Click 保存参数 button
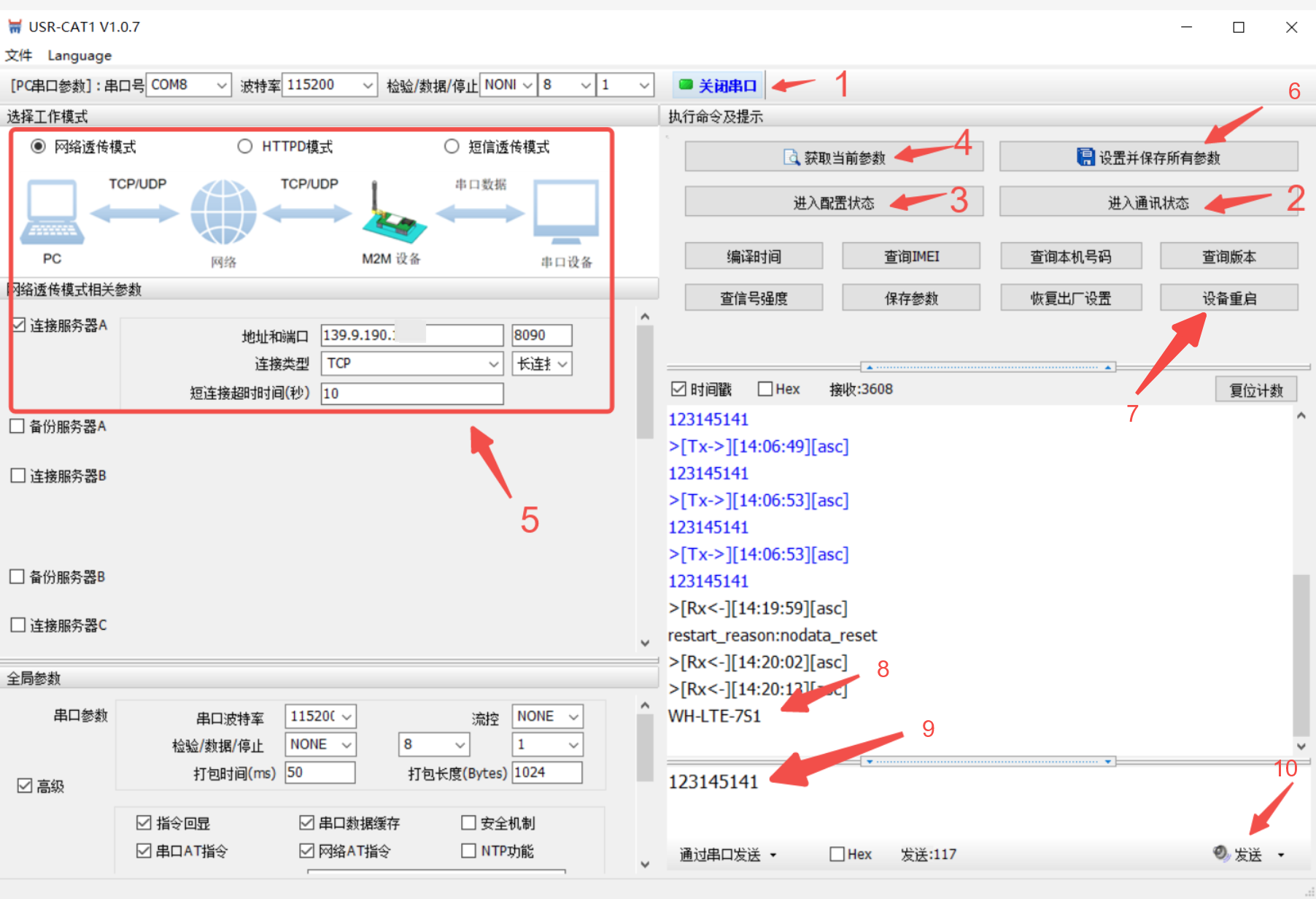The image size is (1316, 899). [911, 298]
